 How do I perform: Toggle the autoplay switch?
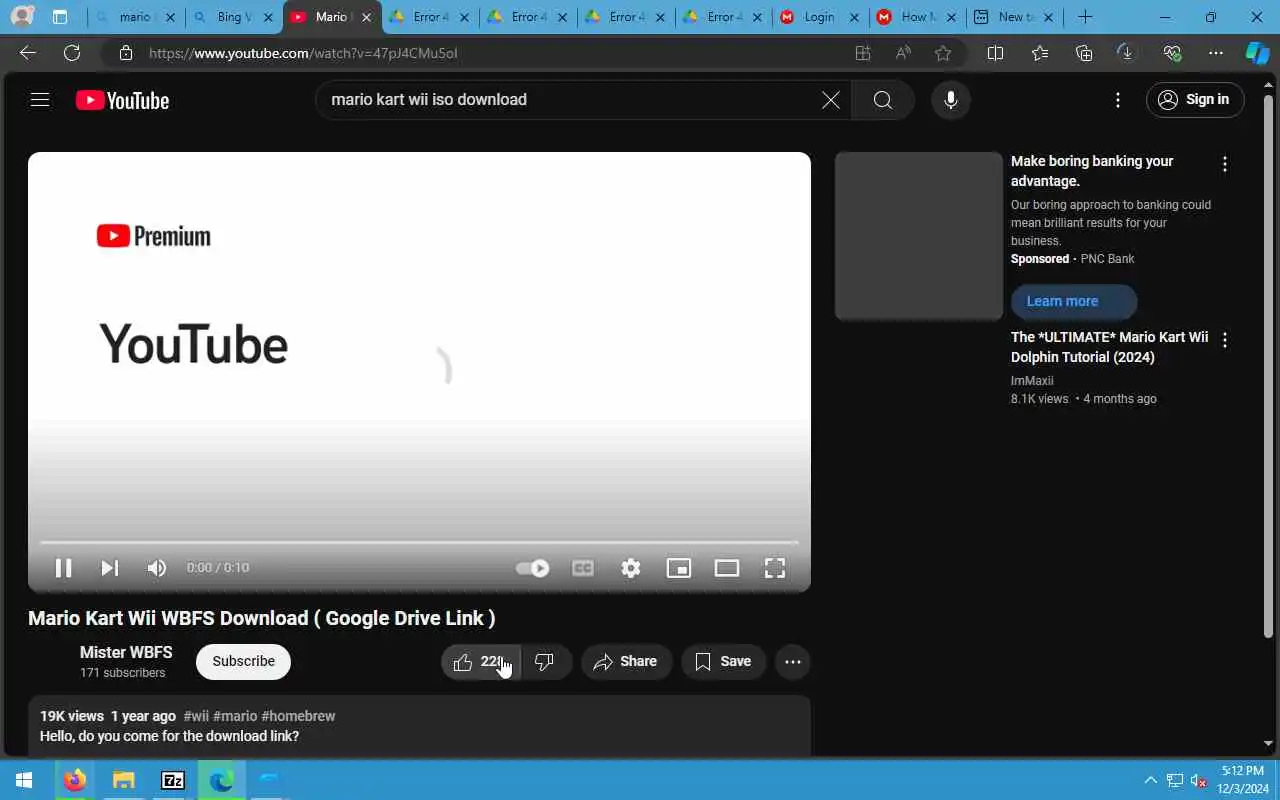(532, 568)
